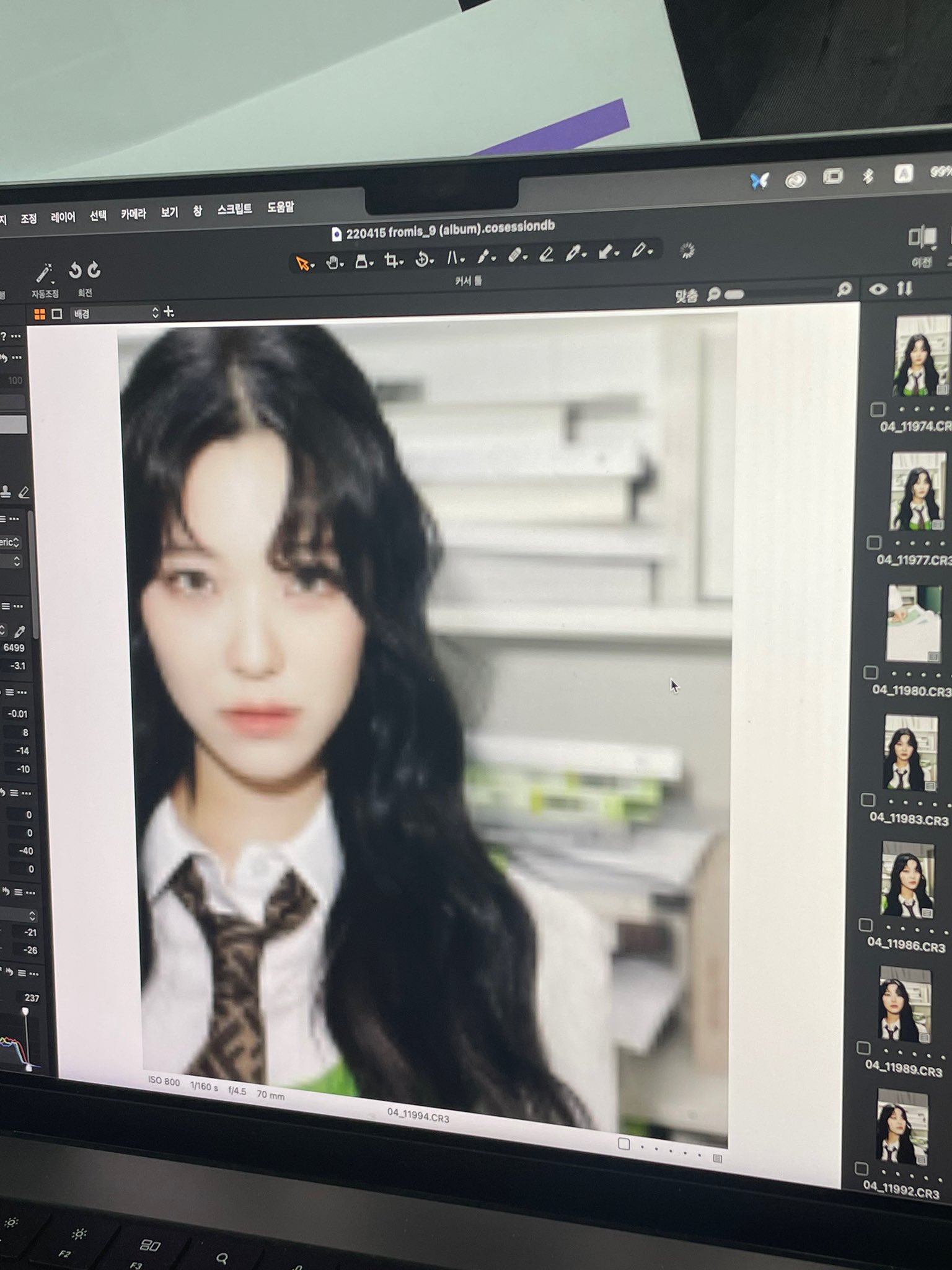The width and height of the screenshot is (952, 1270).
Task: Tick the color tag box for 04_11974.CR3
Action: pyautogui.click(x=877, y=409)
